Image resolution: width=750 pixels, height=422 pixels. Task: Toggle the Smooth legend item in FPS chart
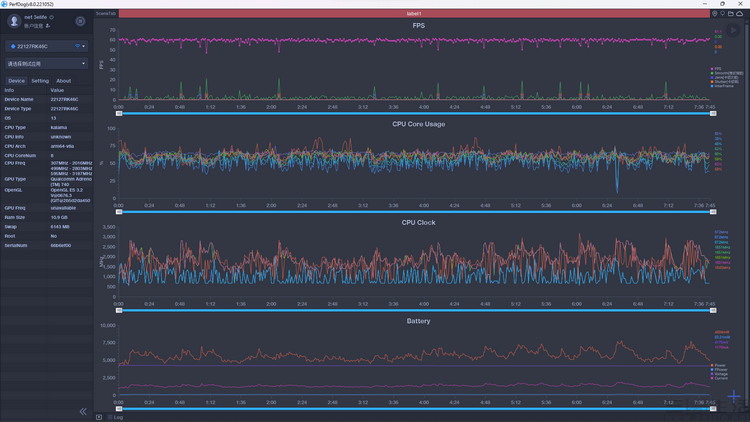tap(727, 73)
